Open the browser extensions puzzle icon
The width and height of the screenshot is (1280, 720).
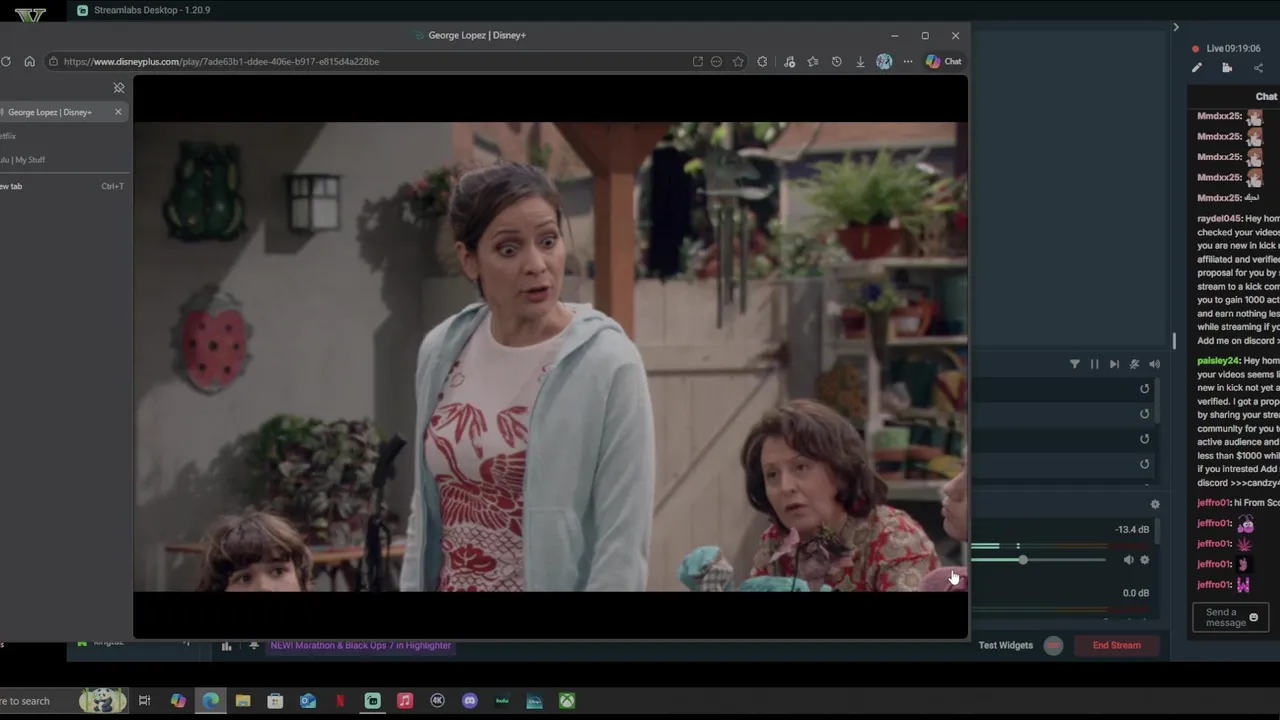pyautogui.click(x=762, y=61)
